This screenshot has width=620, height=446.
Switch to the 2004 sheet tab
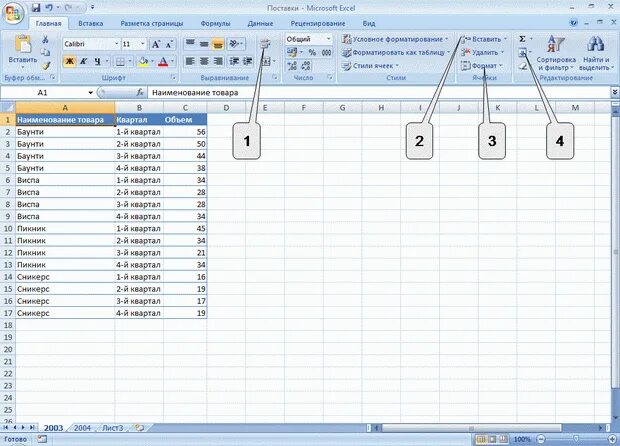(x=82, y=428)
